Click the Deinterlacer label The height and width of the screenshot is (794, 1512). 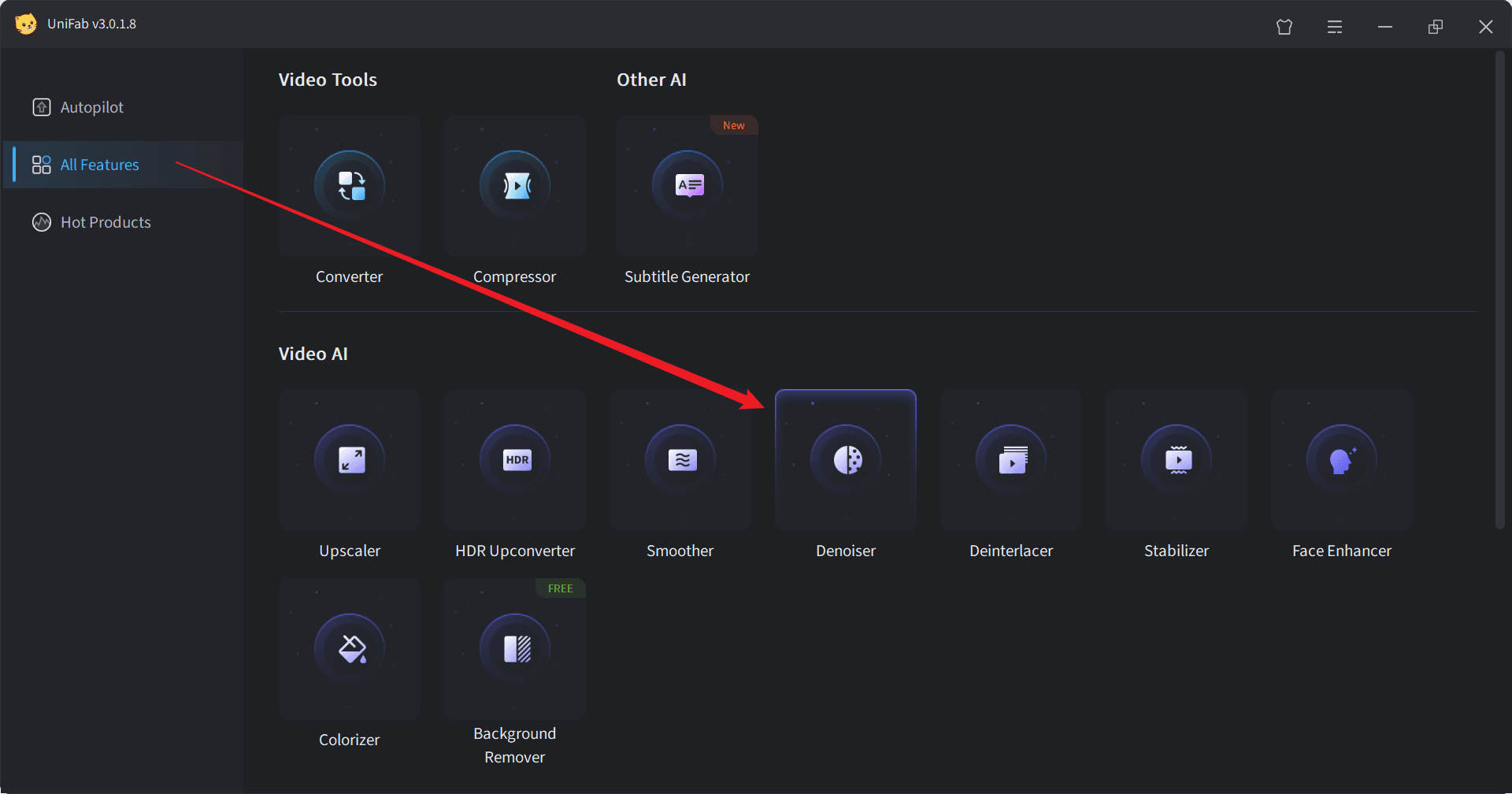coord(1011,551)
